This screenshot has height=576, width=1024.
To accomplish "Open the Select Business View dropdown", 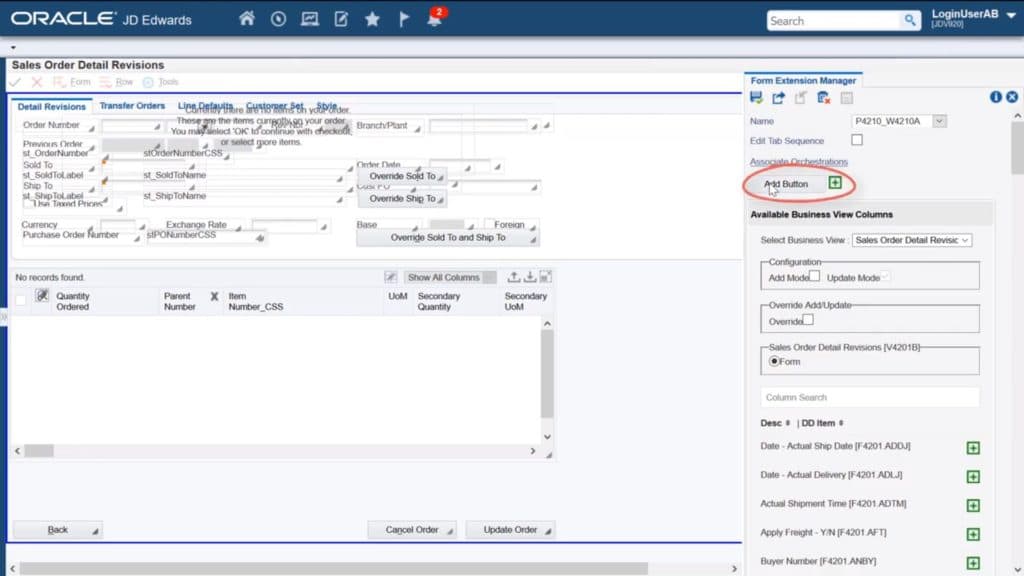I will coord(909,241).
